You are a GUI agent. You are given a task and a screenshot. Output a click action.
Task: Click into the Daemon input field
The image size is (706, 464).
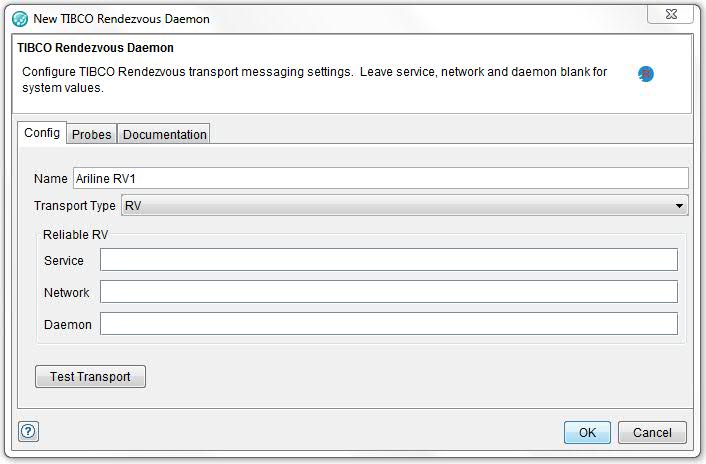point(388,324)
